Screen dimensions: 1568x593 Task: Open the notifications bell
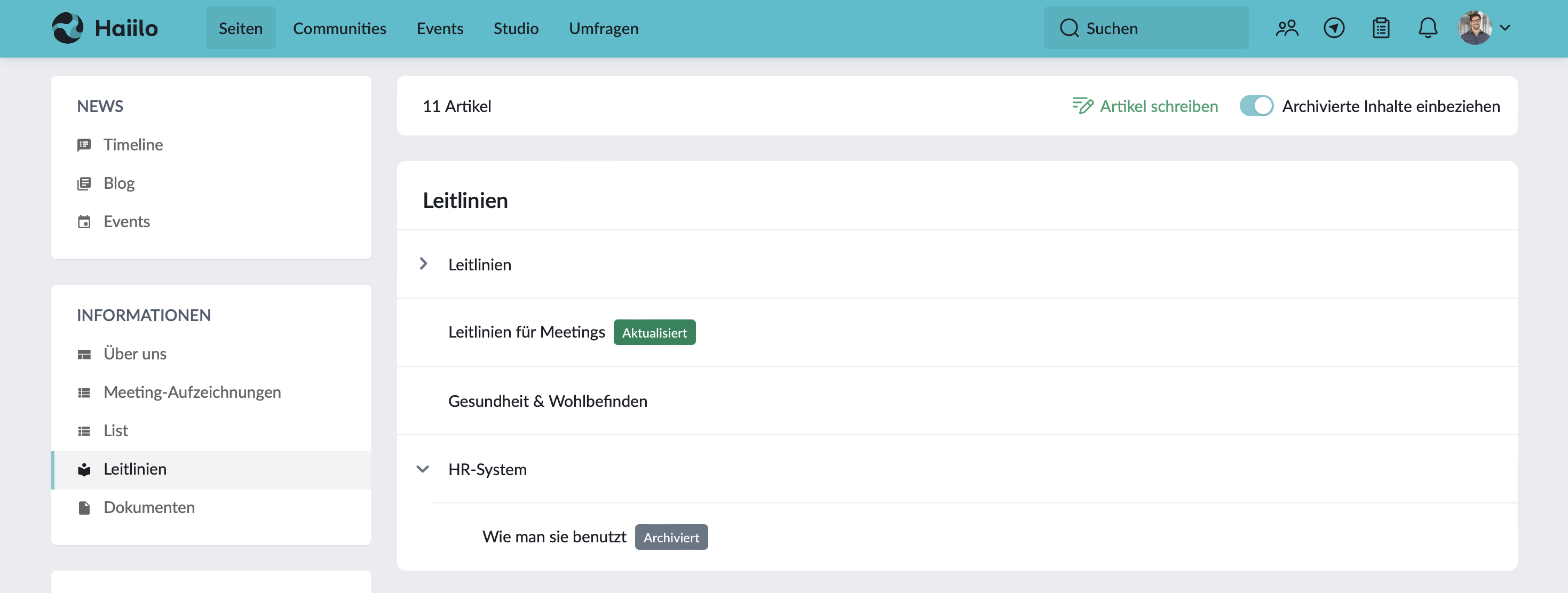(1428, 28)
